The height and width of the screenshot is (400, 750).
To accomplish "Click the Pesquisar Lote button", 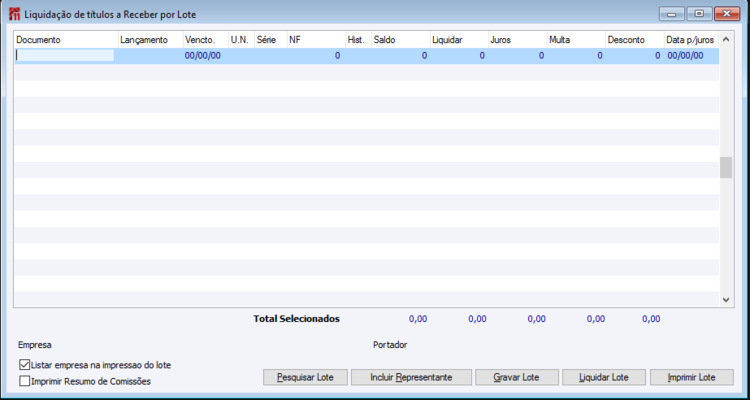I will click(x=305, y=377).
